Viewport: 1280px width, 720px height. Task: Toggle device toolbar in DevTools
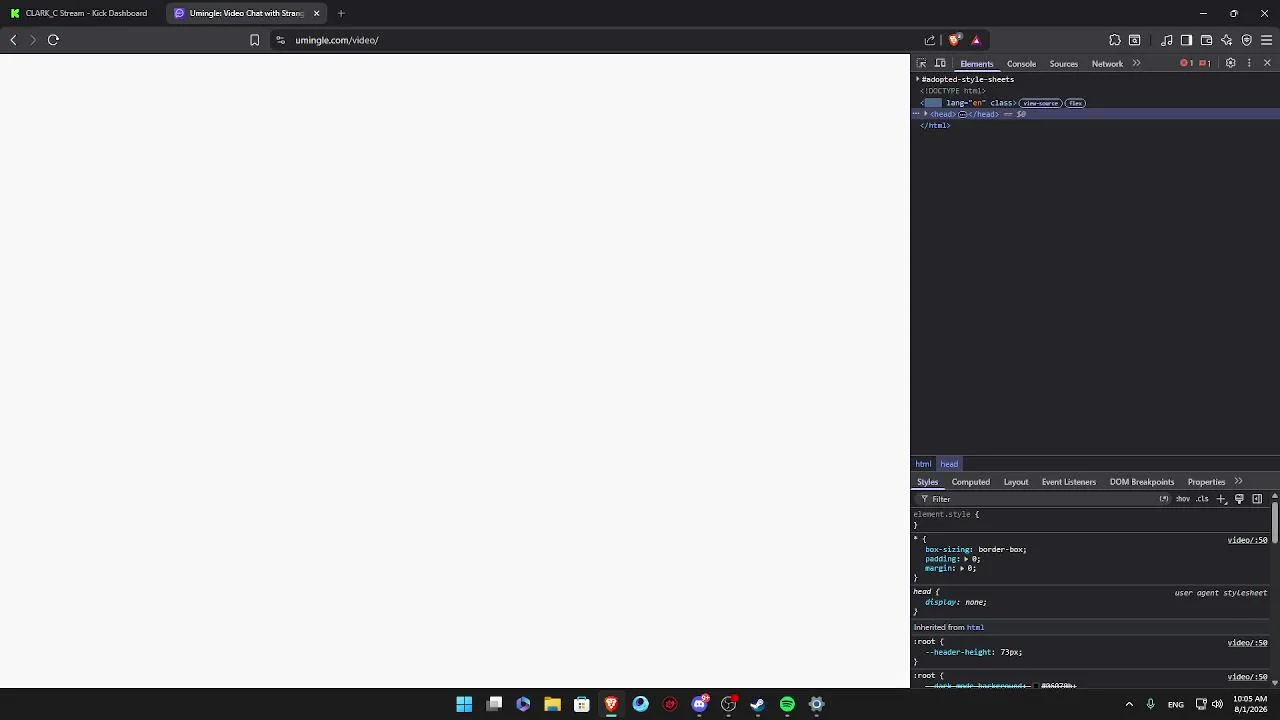(x=940, y=63)
